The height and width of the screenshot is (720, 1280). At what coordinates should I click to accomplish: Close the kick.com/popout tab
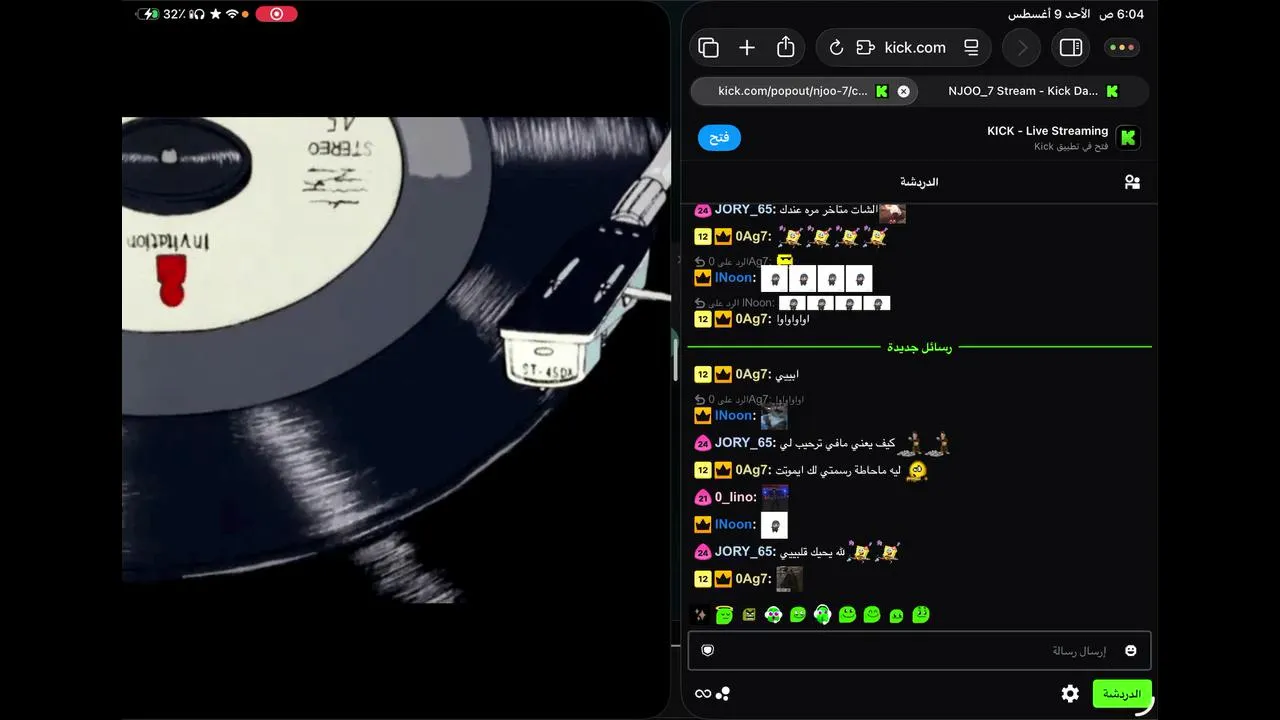click(x=903, y=91)
